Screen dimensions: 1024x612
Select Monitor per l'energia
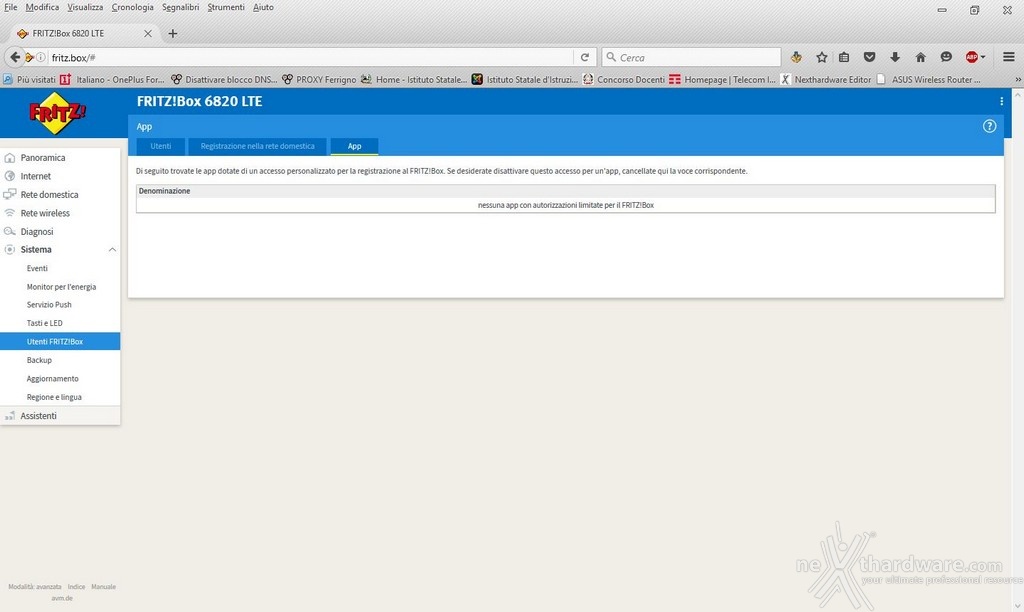point(61,287)
